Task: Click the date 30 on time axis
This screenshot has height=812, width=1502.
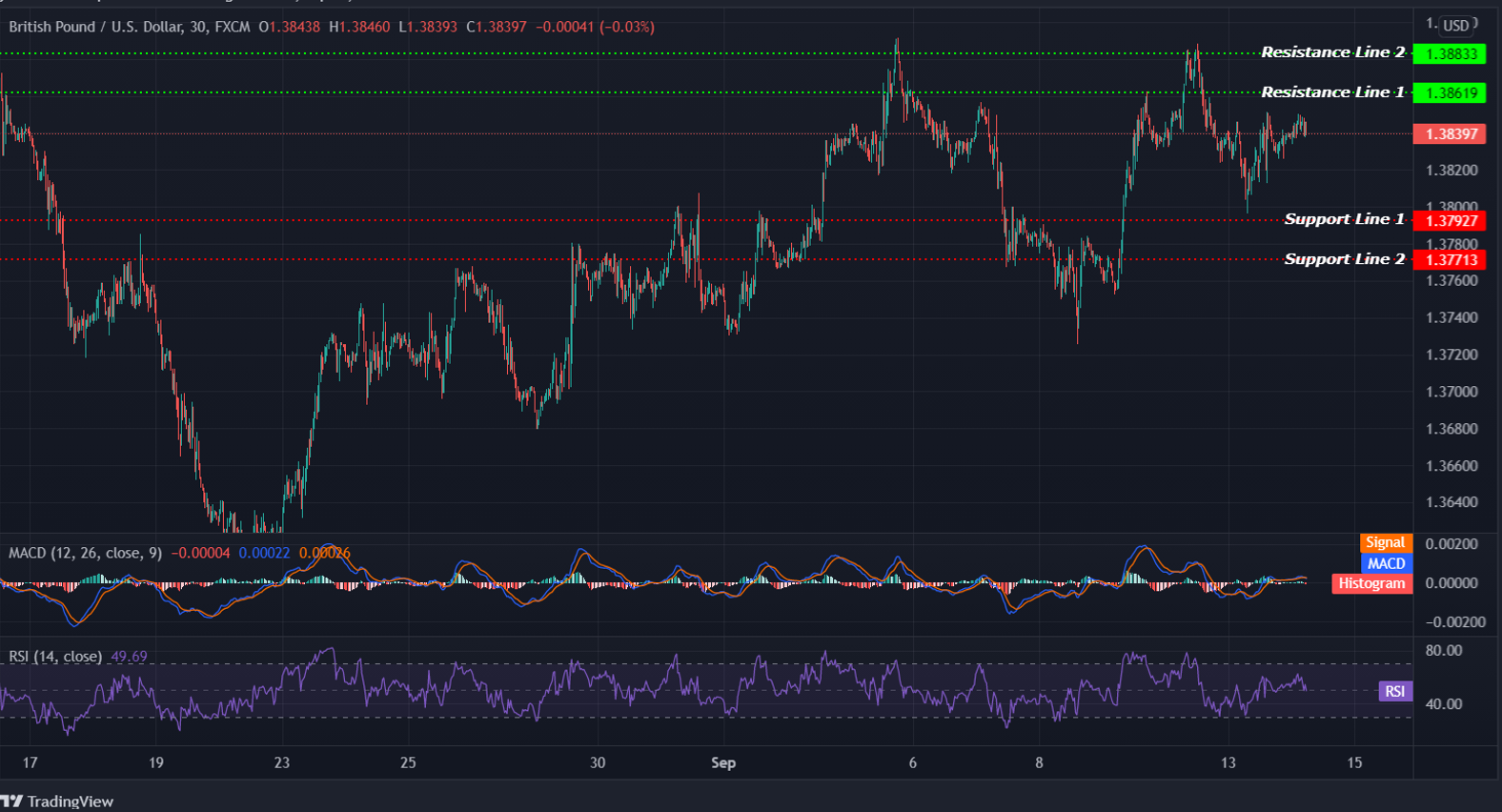Action: (598, 763)
